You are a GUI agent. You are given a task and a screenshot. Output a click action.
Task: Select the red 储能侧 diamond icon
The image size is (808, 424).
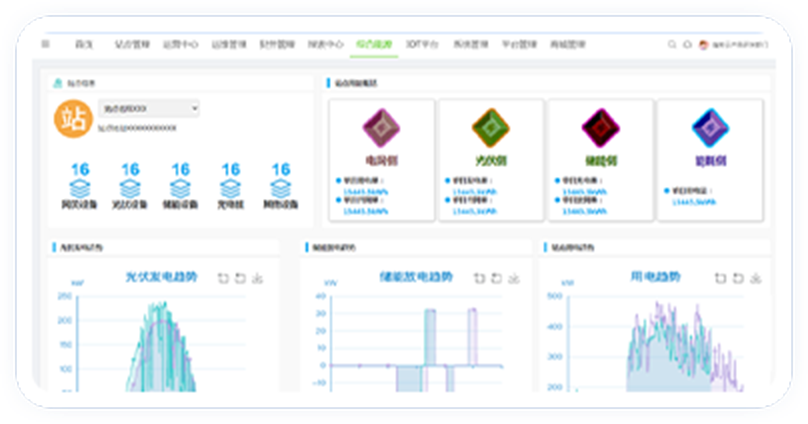[600, 128]
